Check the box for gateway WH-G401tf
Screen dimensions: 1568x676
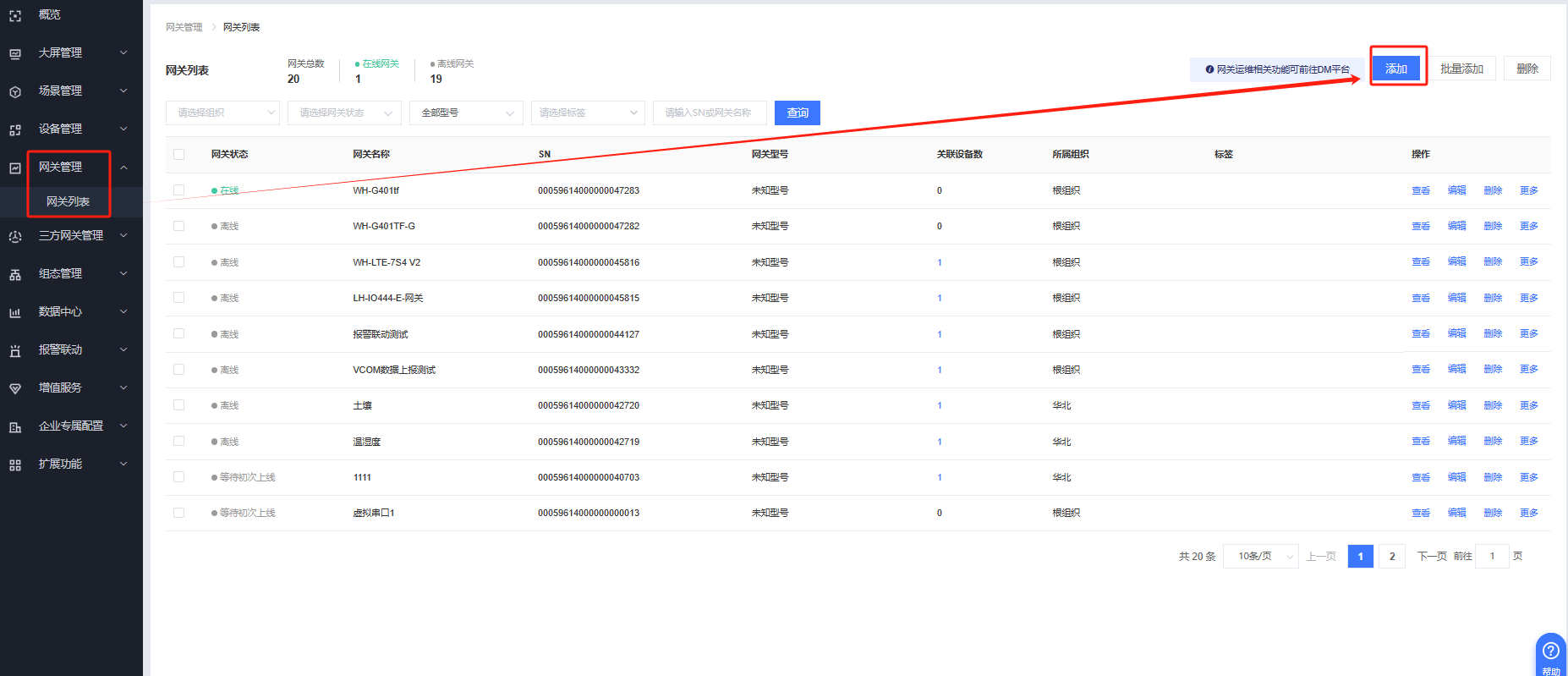[x=178, y=190]
